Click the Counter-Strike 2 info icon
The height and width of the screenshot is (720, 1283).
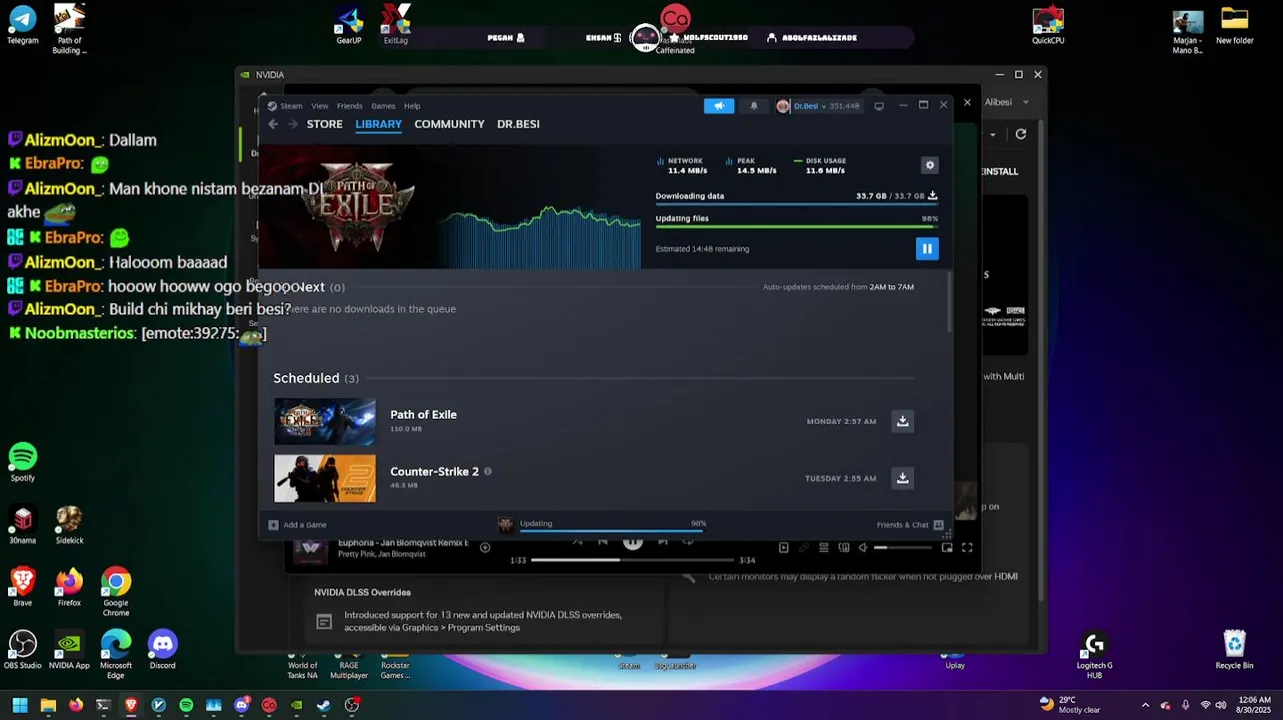tap(488, 472)
